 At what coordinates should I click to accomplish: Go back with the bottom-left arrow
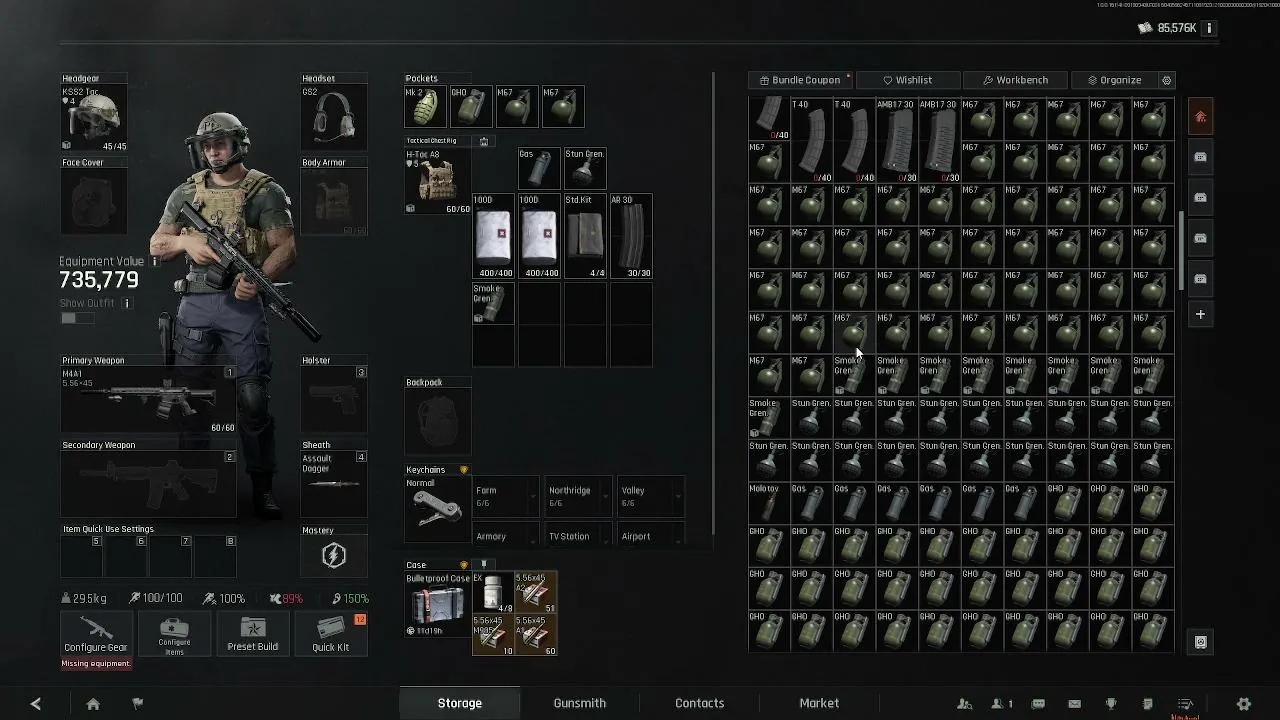tap(36, 704)
